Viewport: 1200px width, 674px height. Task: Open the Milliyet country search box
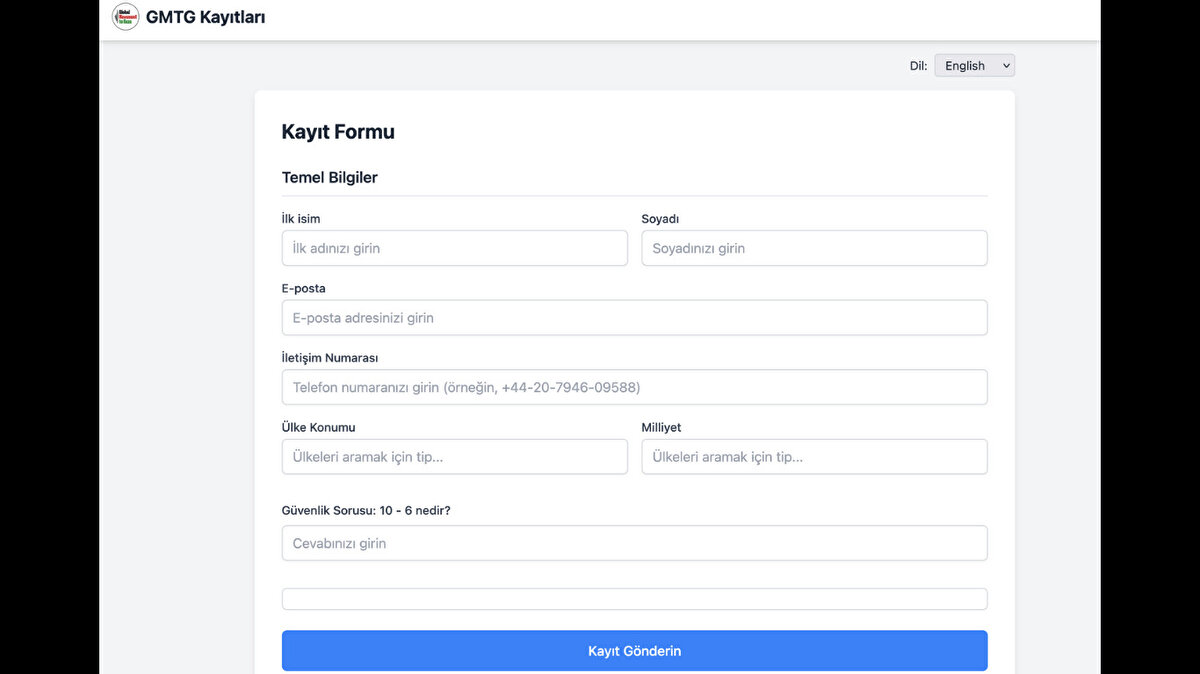(814, 457)
